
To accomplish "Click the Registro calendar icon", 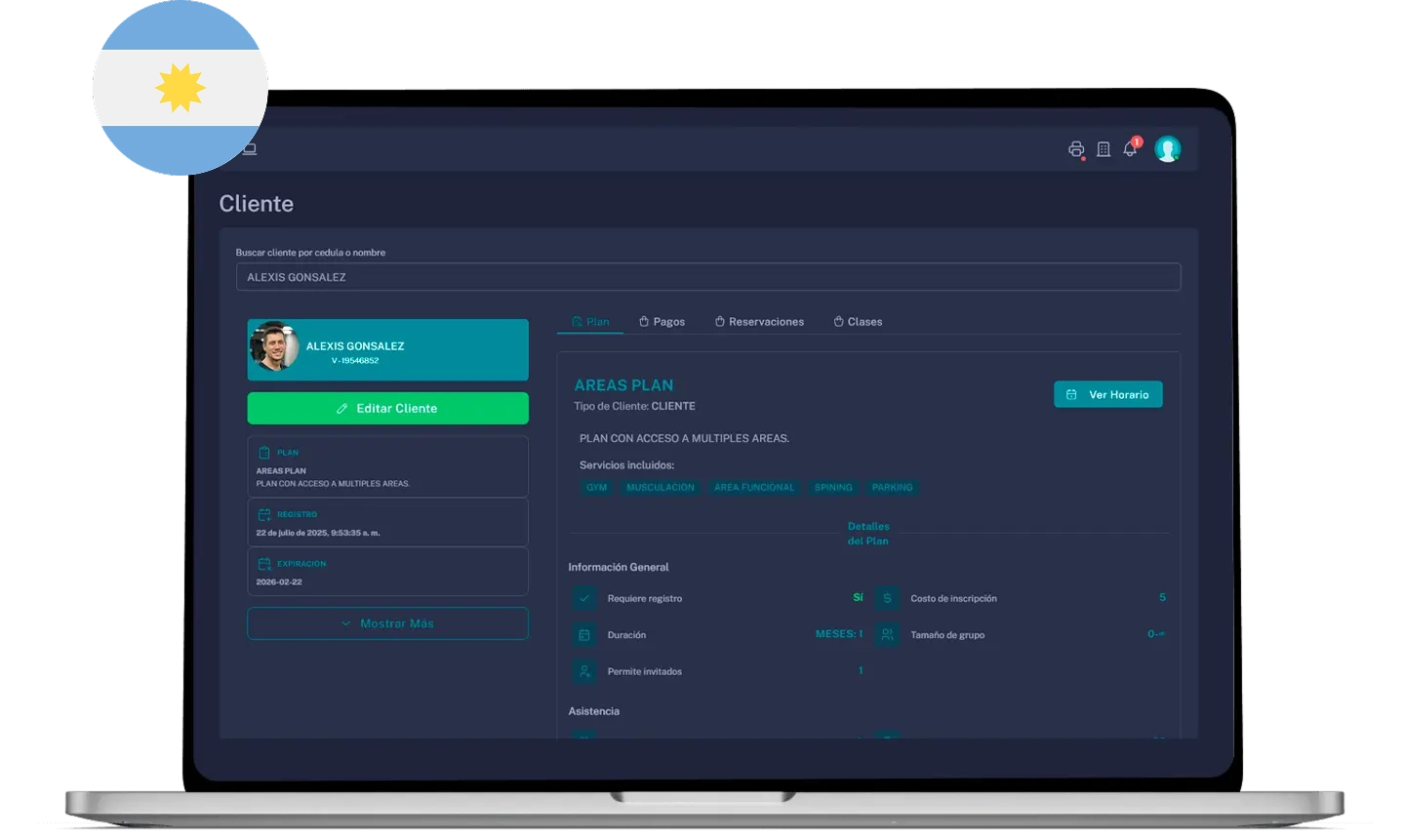I will pyautogui.click(x=264, y=514).
